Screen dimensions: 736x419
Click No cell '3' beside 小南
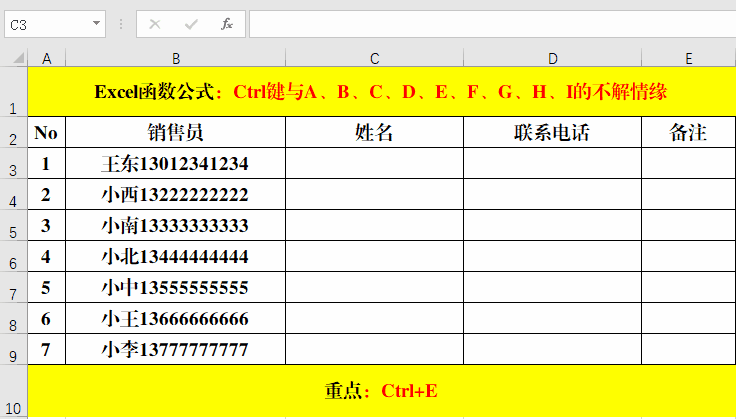[46, 225]
